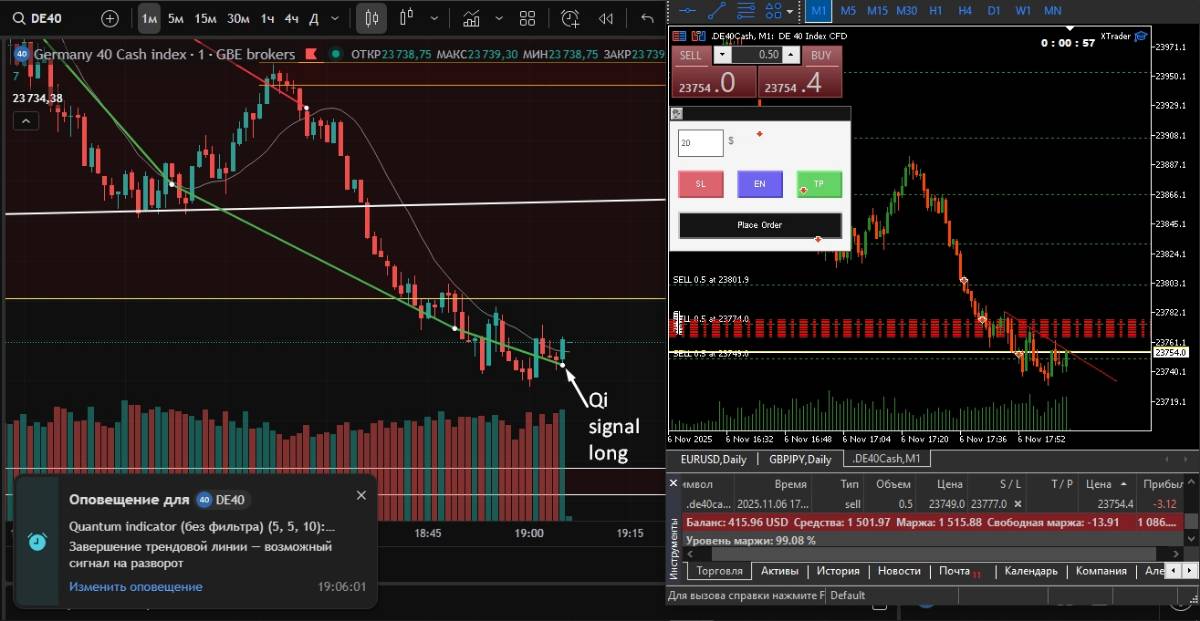Screen dimensions: 1200x621
Task: Collapse the chart legend with chevron button
Action: [x=25, y=121]
